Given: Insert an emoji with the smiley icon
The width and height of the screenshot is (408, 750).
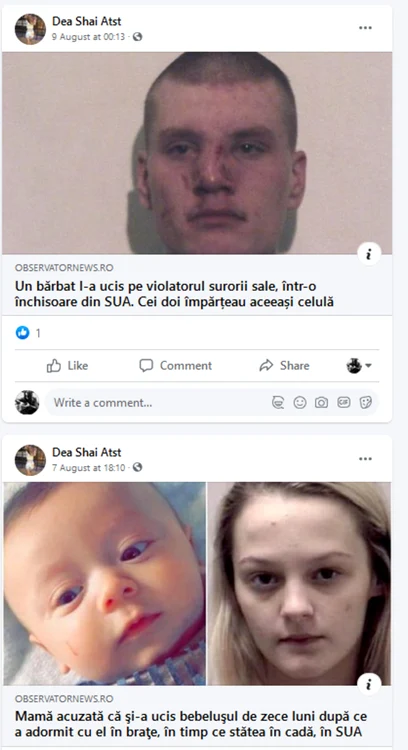Looking at the screenshot, I should 300,403.
